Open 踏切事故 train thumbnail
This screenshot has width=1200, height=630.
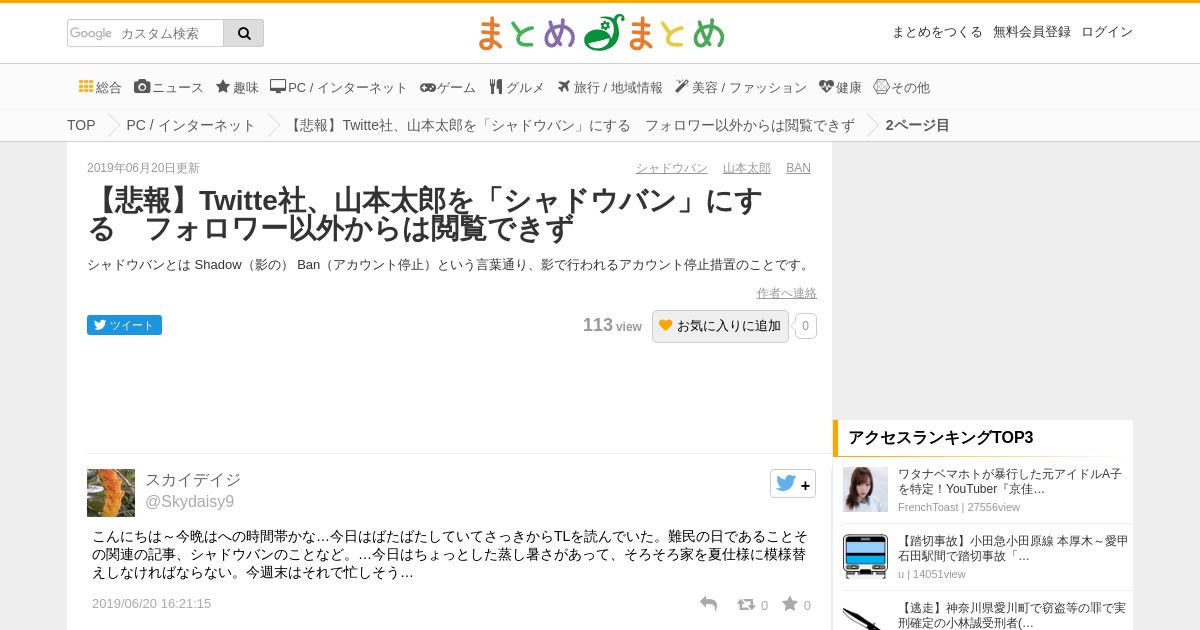pyautogui.click(x=865, y=556)
